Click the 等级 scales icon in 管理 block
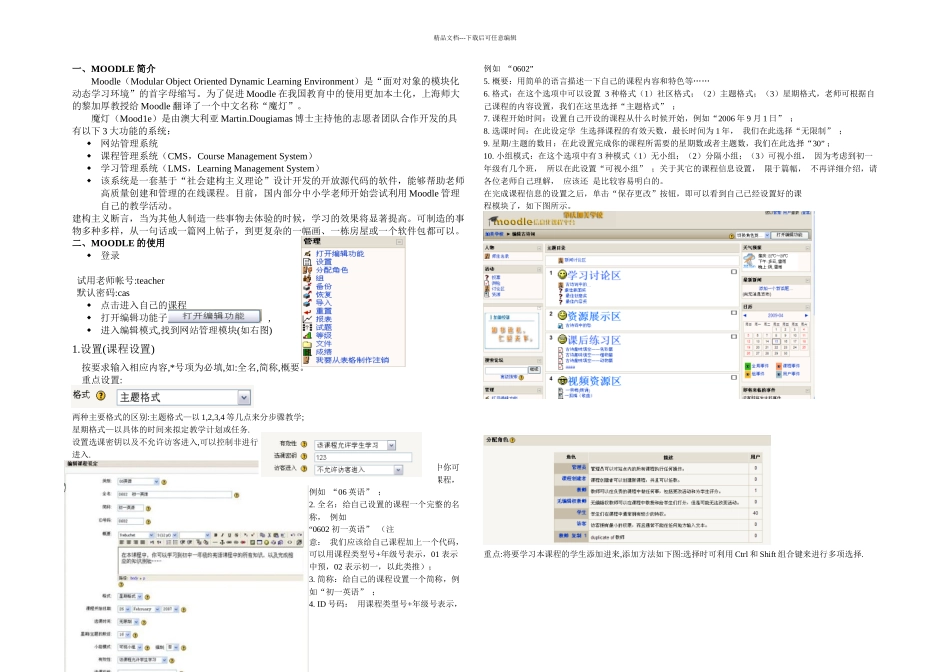950x672 pixels. tap(308, 335)
